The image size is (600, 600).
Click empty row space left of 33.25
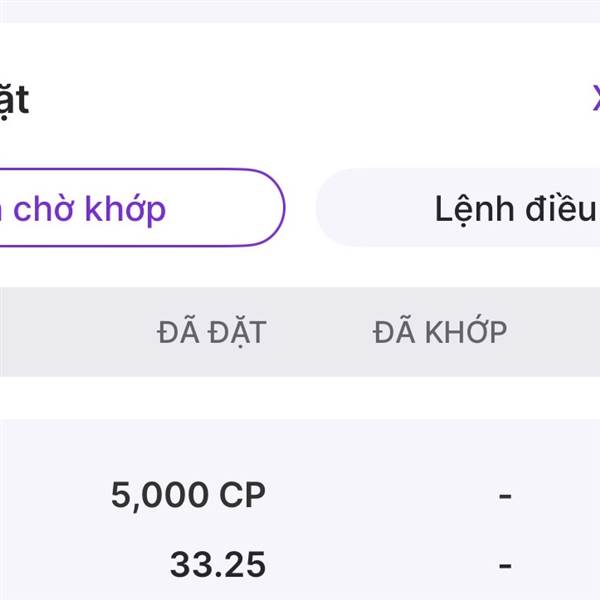(60, 565)
